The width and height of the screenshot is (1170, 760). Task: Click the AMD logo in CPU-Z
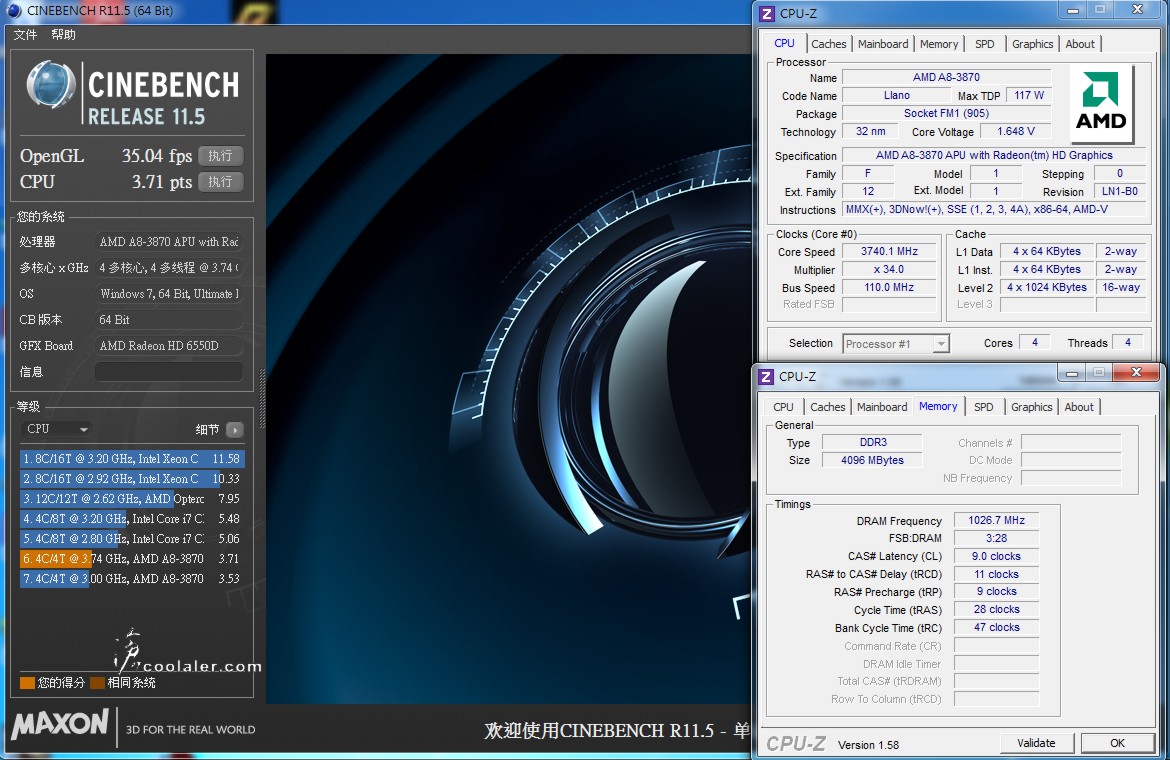pyautogui.click(x=1101, y=103)
